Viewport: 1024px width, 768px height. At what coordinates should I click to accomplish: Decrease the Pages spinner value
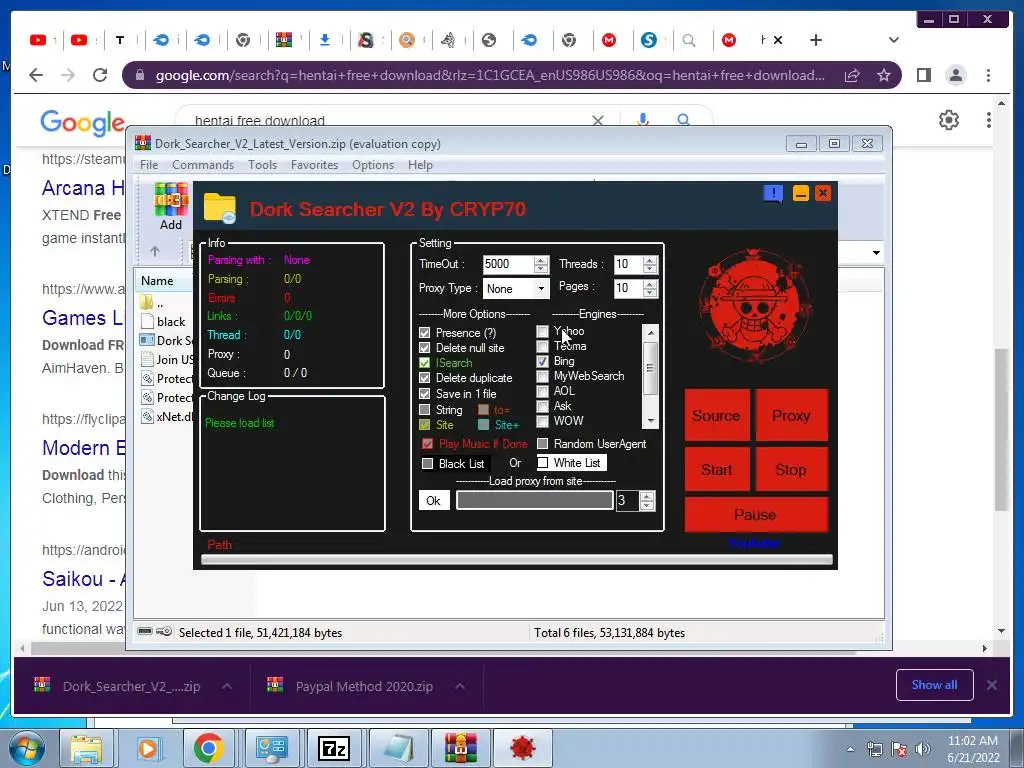[649, 292]
